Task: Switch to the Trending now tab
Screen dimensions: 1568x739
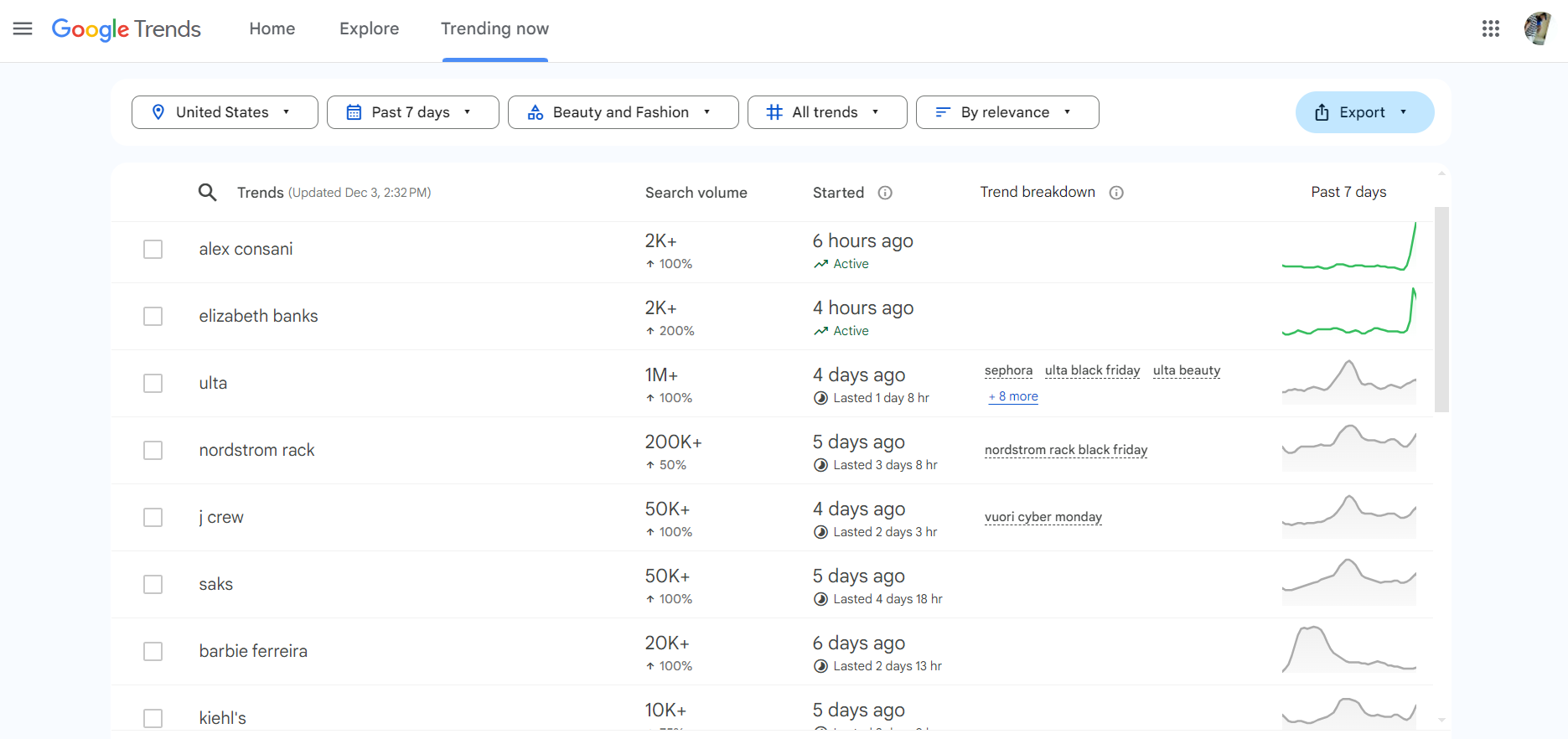Action: [494, 28]
